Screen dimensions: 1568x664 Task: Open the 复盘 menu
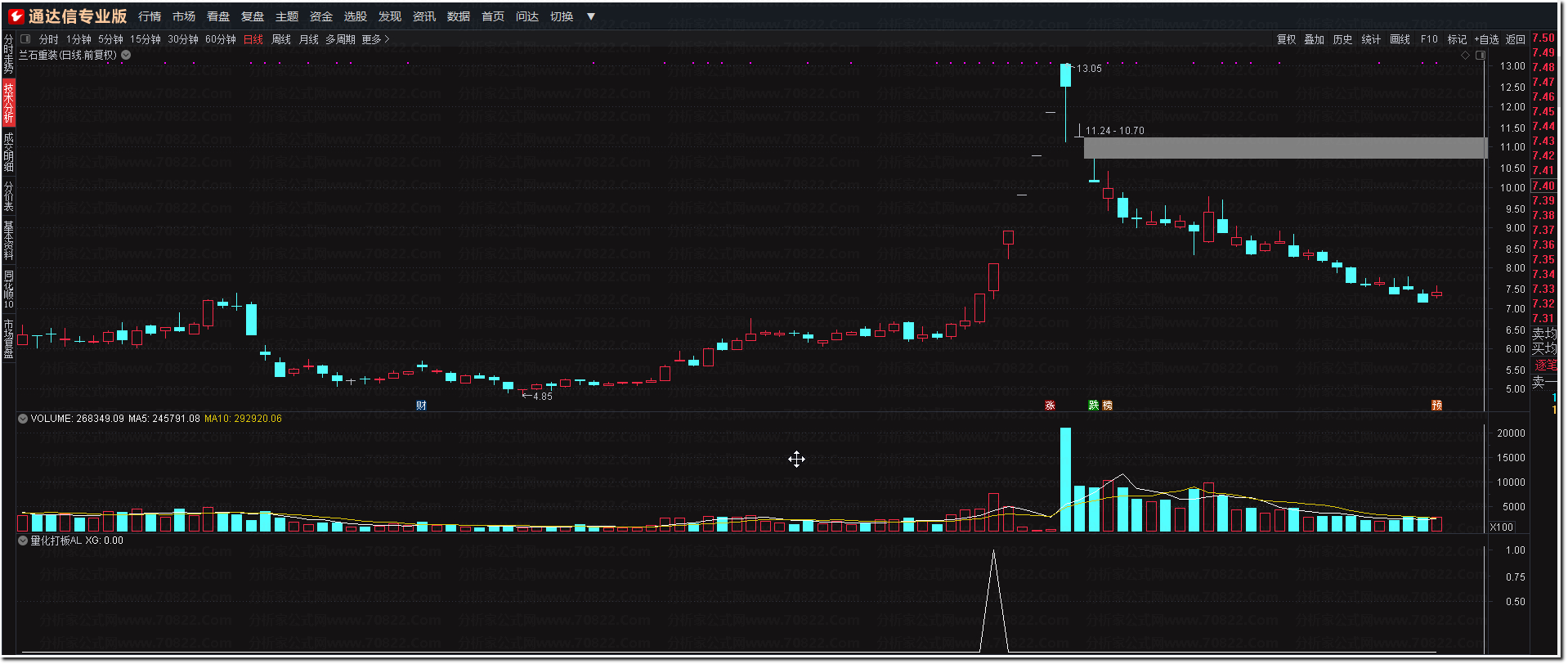(x=253, y=16)
